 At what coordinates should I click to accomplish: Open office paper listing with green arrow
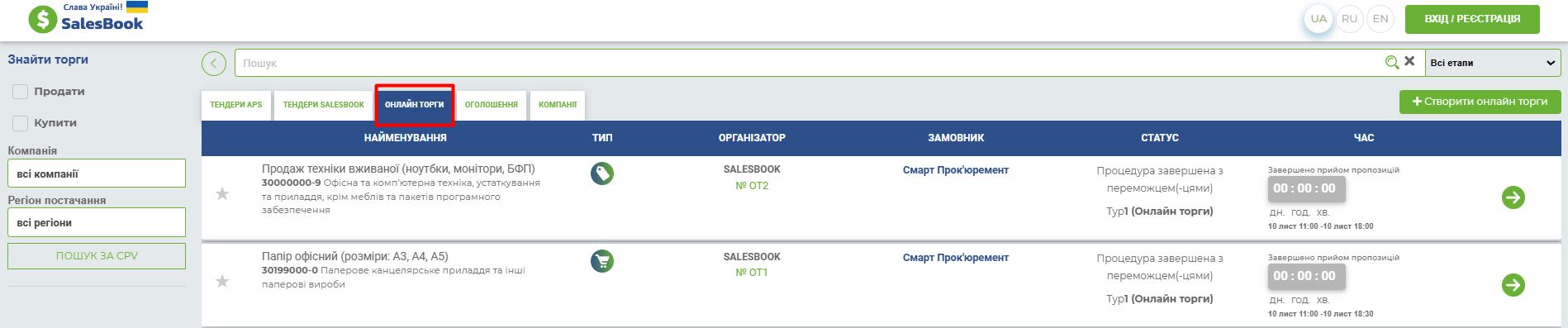(x=1513, y=285)
